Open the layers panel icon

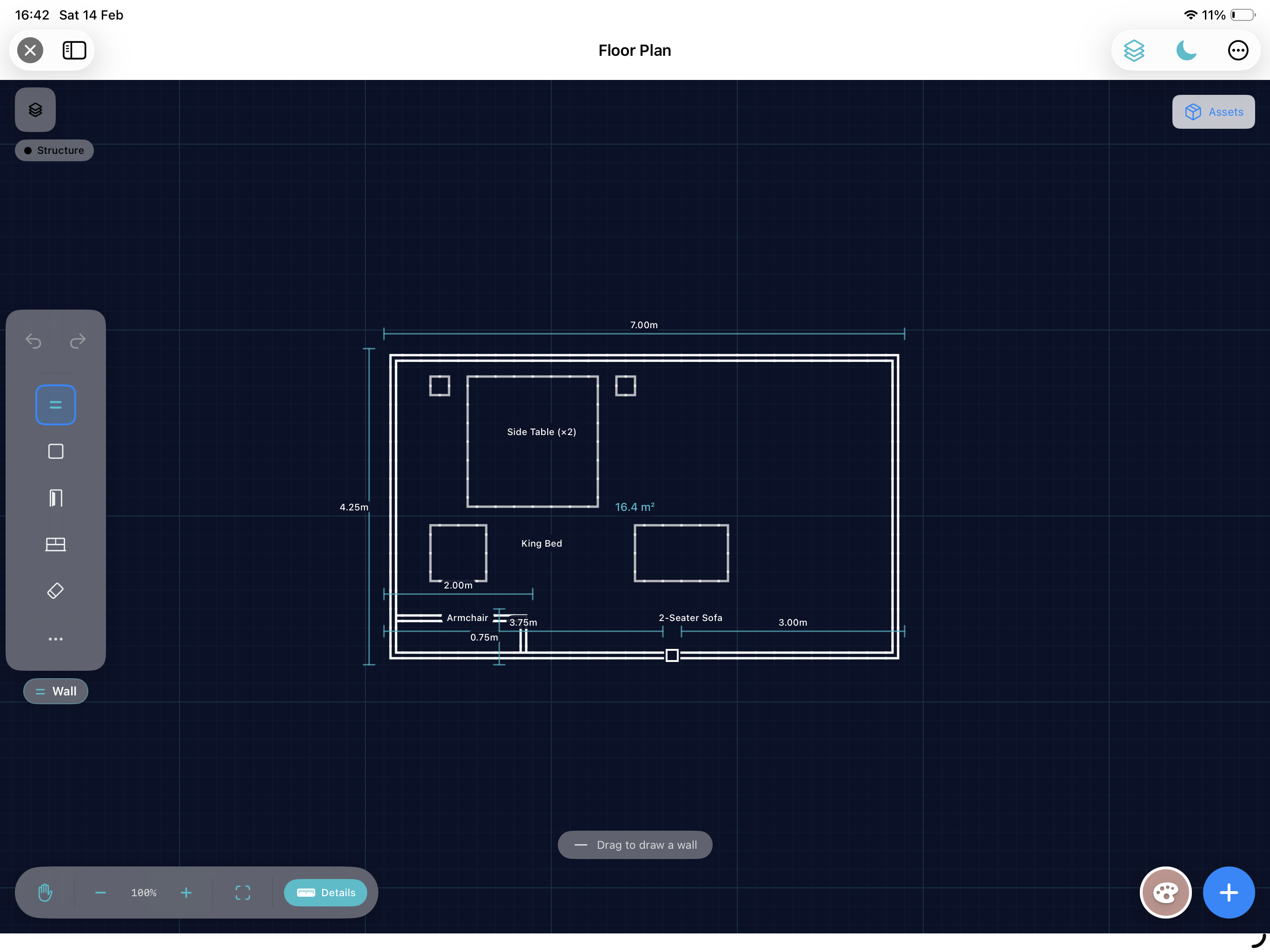click(x=34, y=109)
